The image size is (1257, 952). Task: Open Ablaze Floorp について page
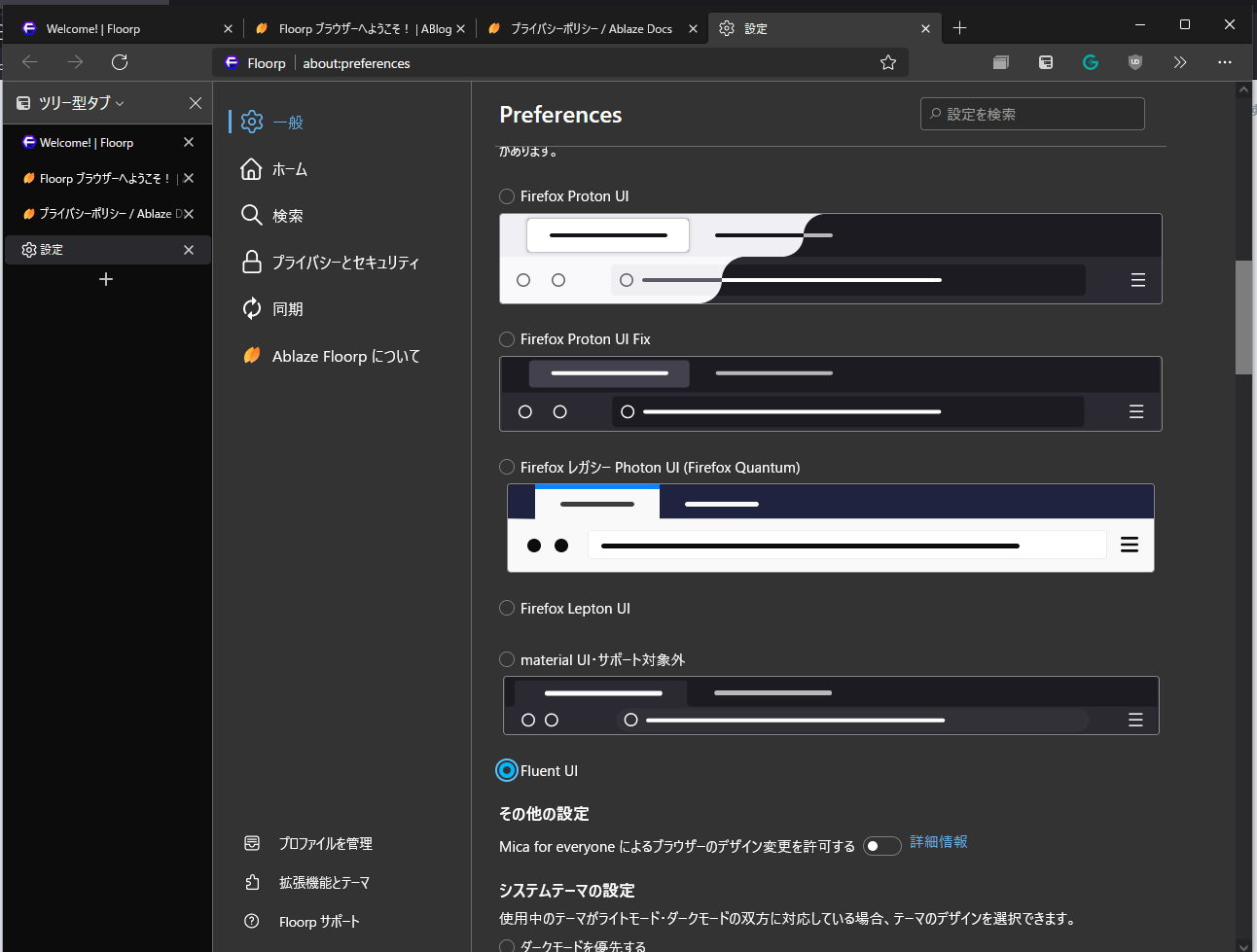click(x=341, y=356)
